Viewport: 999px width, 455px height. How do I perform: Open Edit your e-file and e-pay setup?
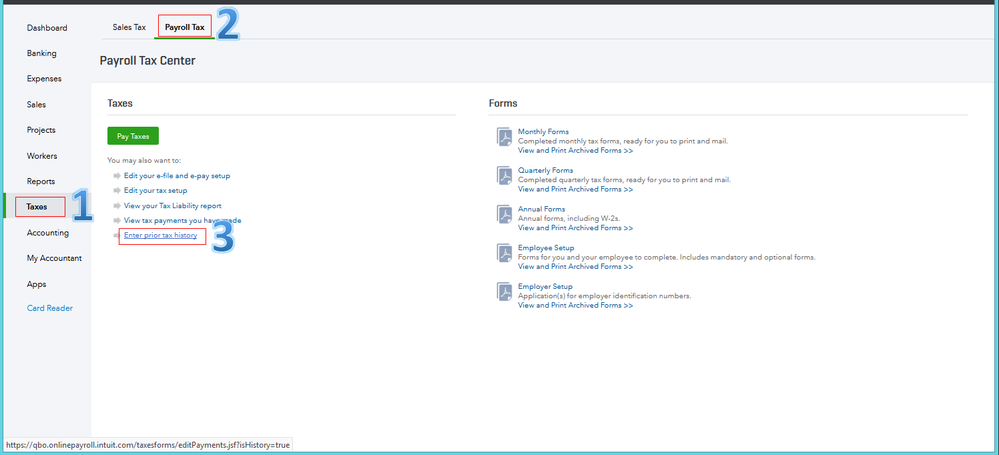[x=177, y=176]
